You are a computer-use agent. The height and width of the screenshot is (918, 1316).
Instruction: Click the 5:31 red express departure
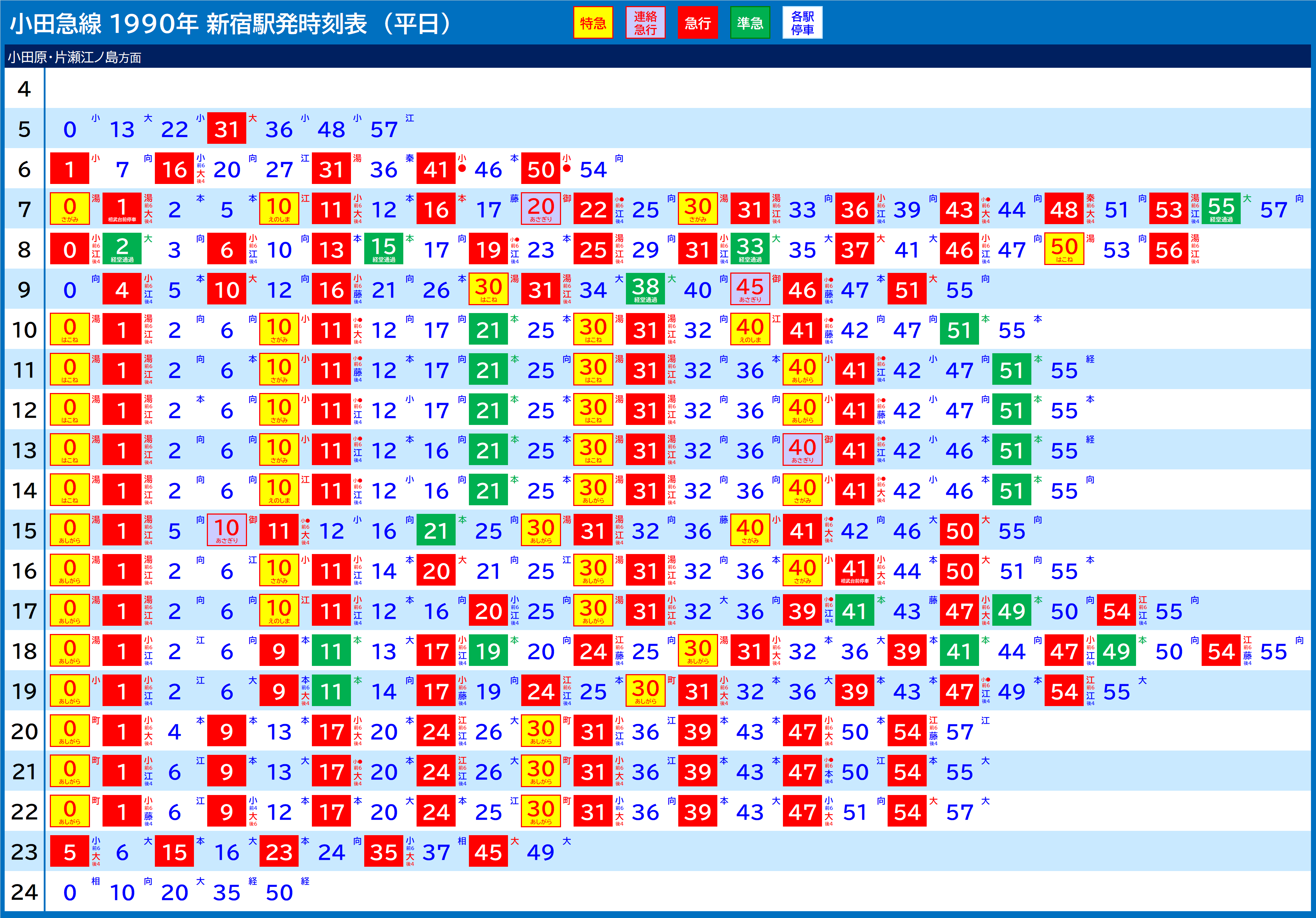pyautogui.click(x=227, y=128)
